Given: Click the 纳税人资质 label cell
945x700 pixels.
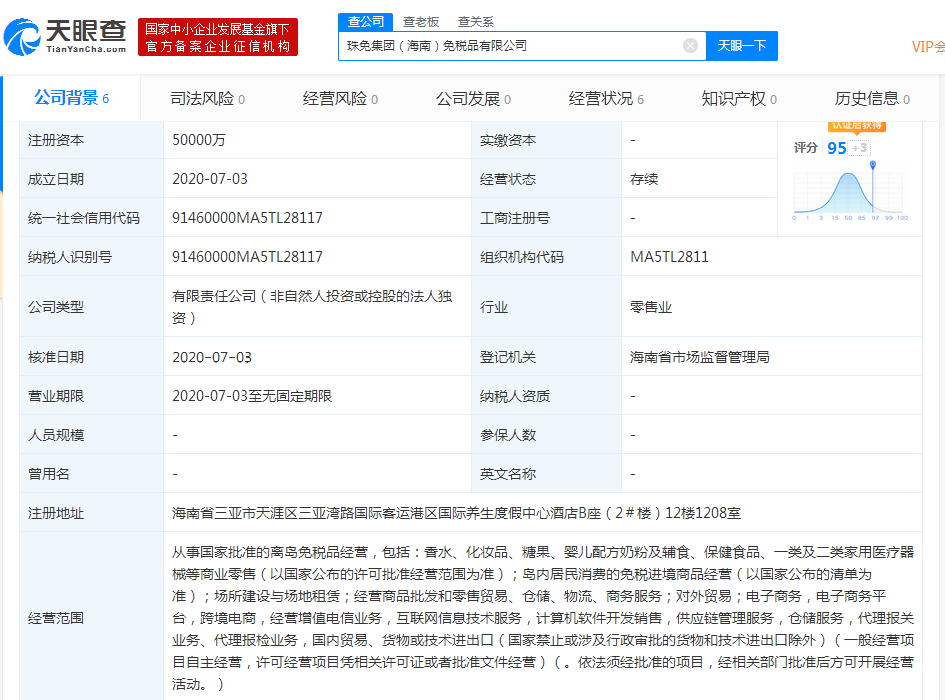Looking at the screenshot, I should (x=546, y=396).
